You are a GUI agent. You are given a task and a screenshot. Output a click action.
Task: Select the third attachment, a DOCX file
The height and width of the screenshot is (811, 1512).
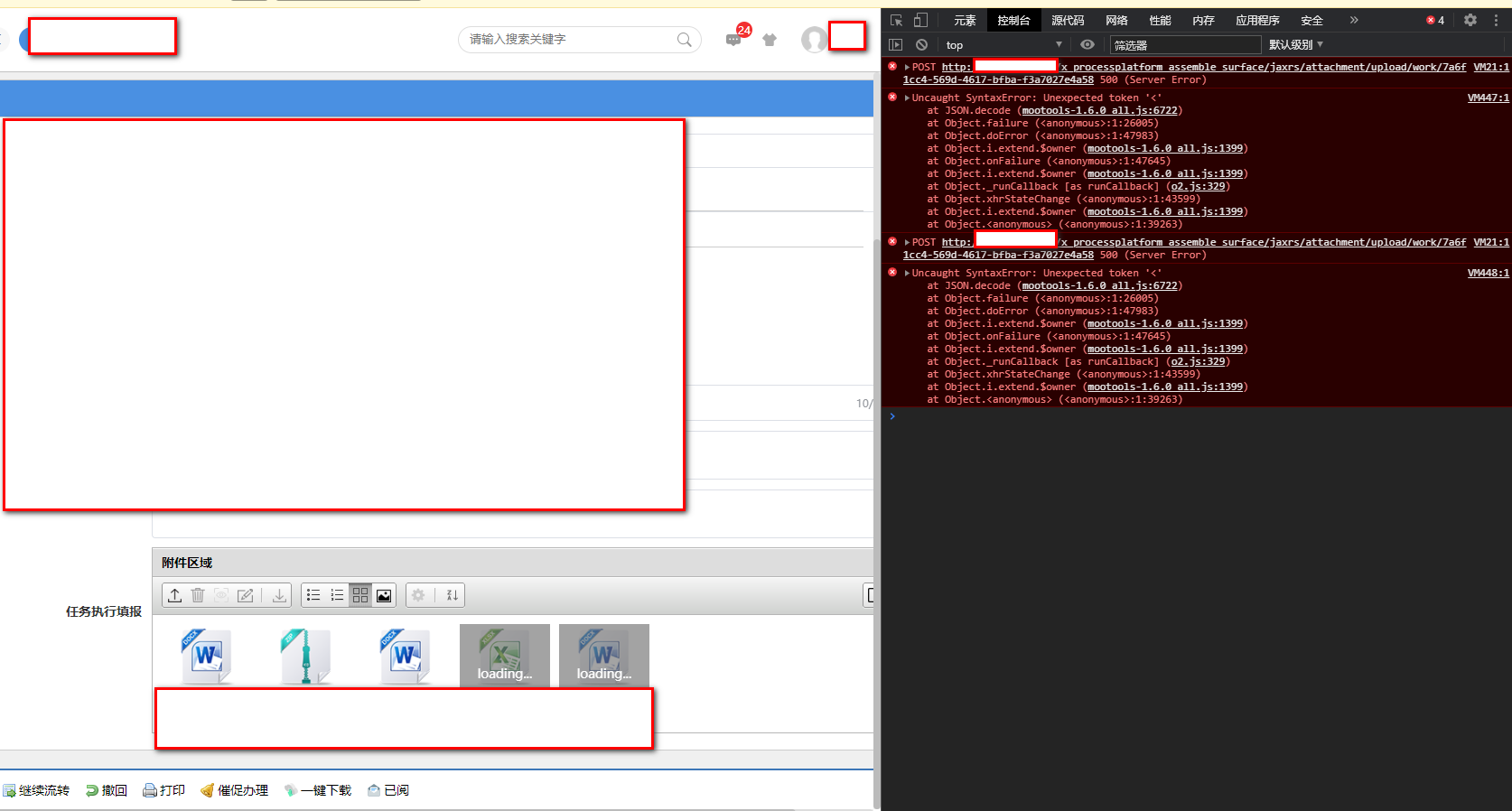coord(406,656)
